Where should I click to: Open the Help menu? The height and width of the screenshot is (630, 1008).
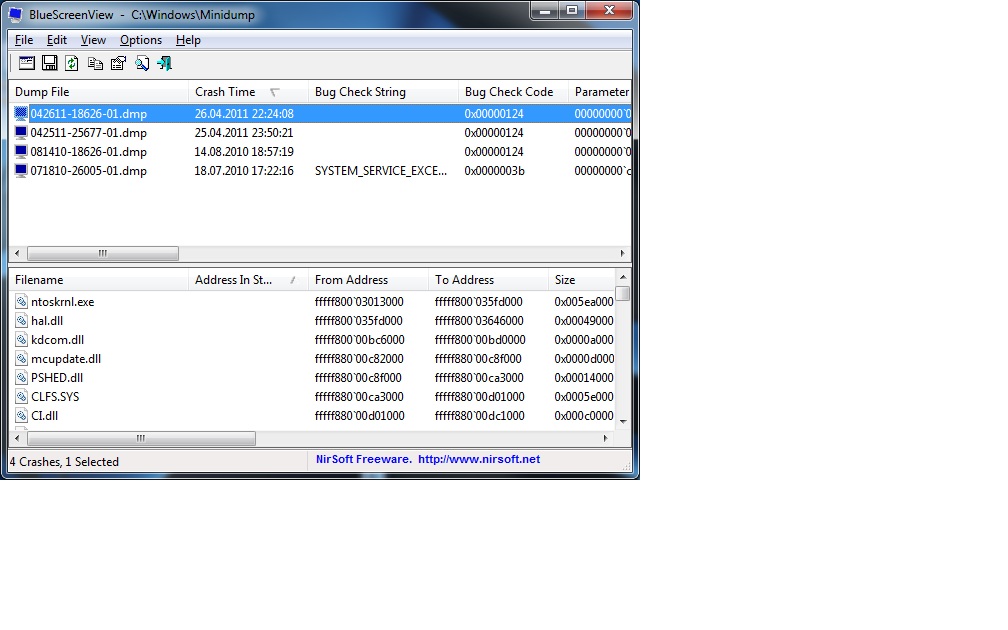coord(188,40)
